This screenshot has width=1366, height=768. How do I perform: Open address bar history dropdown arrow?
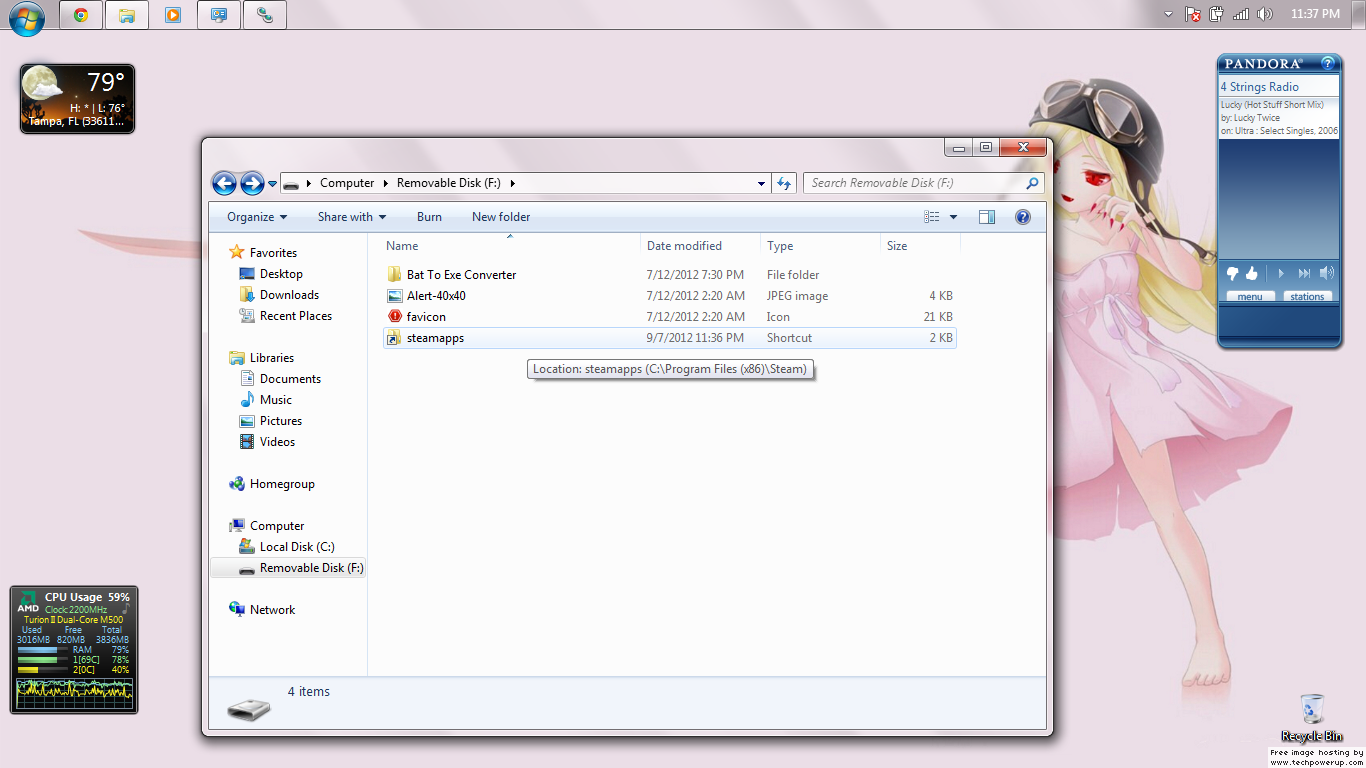[762, 183]
